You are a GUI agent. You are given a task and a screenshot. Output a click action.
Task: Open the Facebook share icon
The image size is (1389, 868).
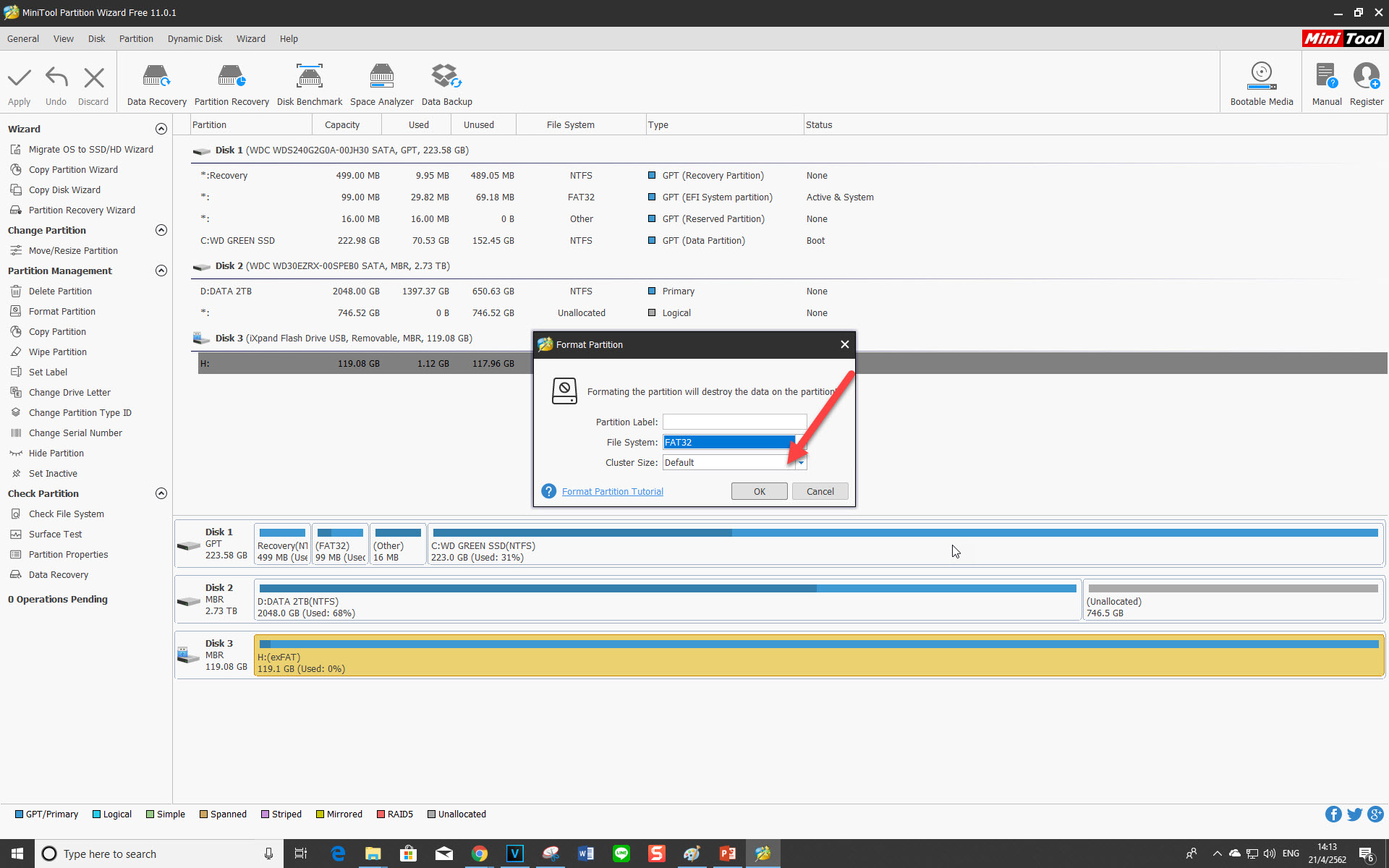tap(1333, 814)
